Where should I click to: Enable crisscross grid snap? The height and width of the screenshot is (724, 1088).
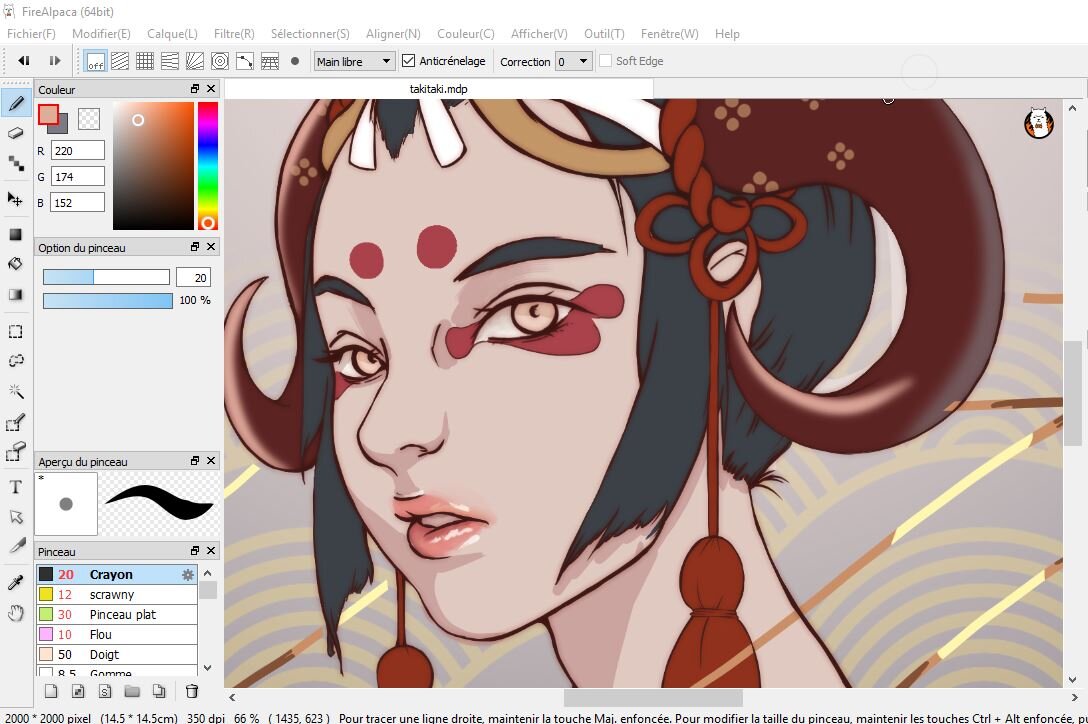coord(145,61)
